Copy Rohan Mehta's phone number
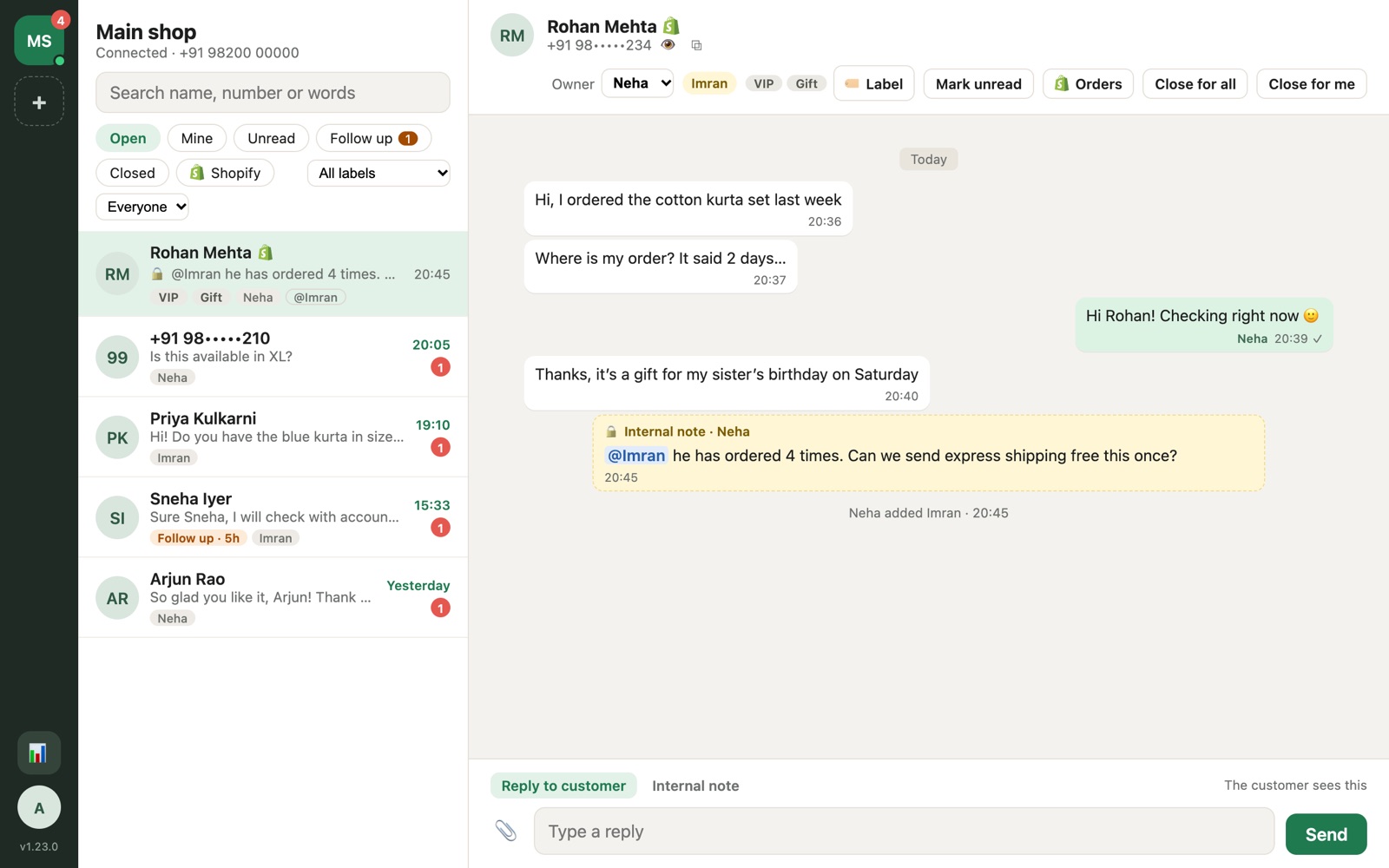1389x868 pixels. pyautogui.click(x=696, y=45)
